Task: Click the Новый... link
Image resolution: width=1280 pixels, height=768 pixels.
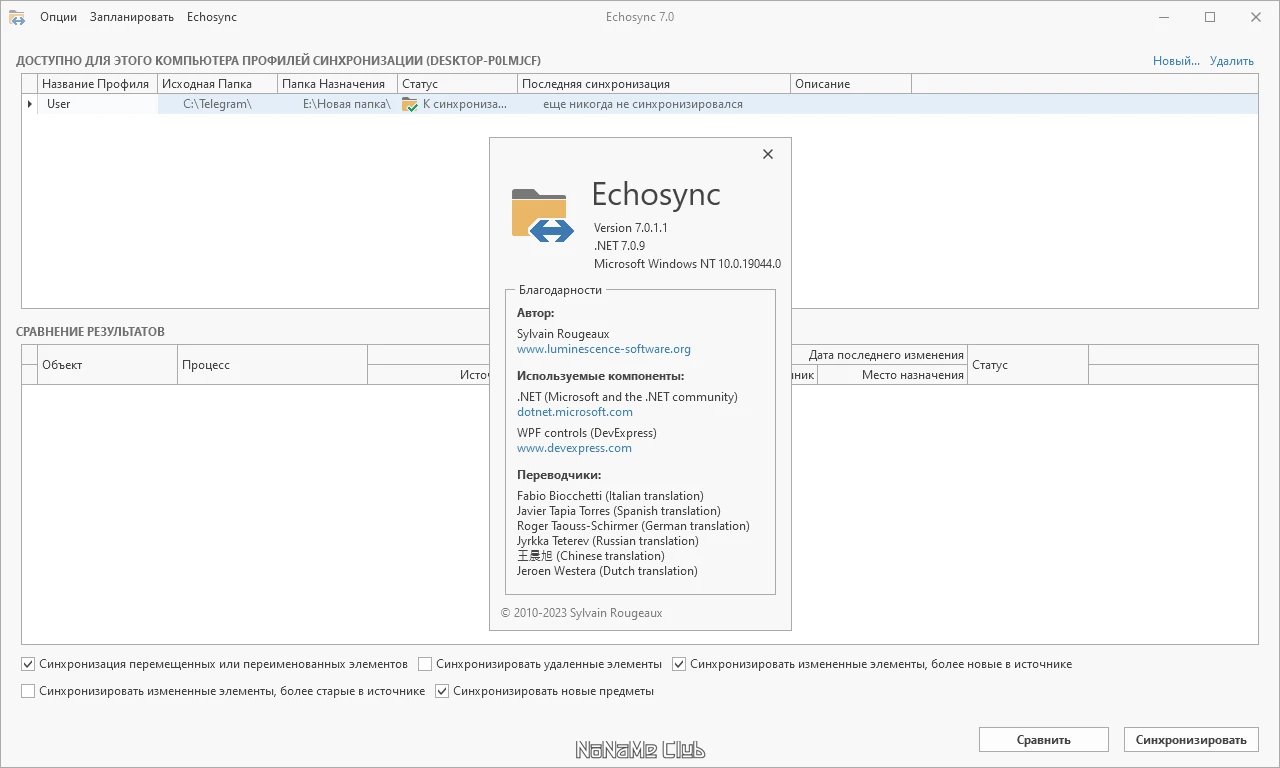Action: (1176, 61)
